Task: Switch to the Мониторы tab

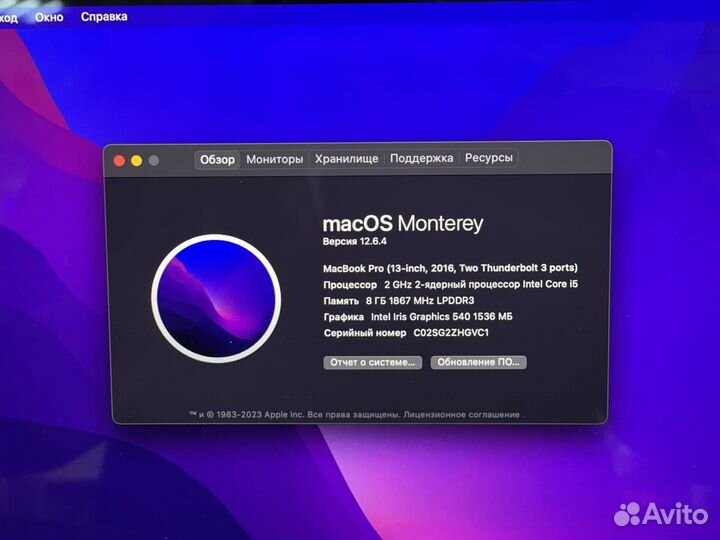Action: 275,159
